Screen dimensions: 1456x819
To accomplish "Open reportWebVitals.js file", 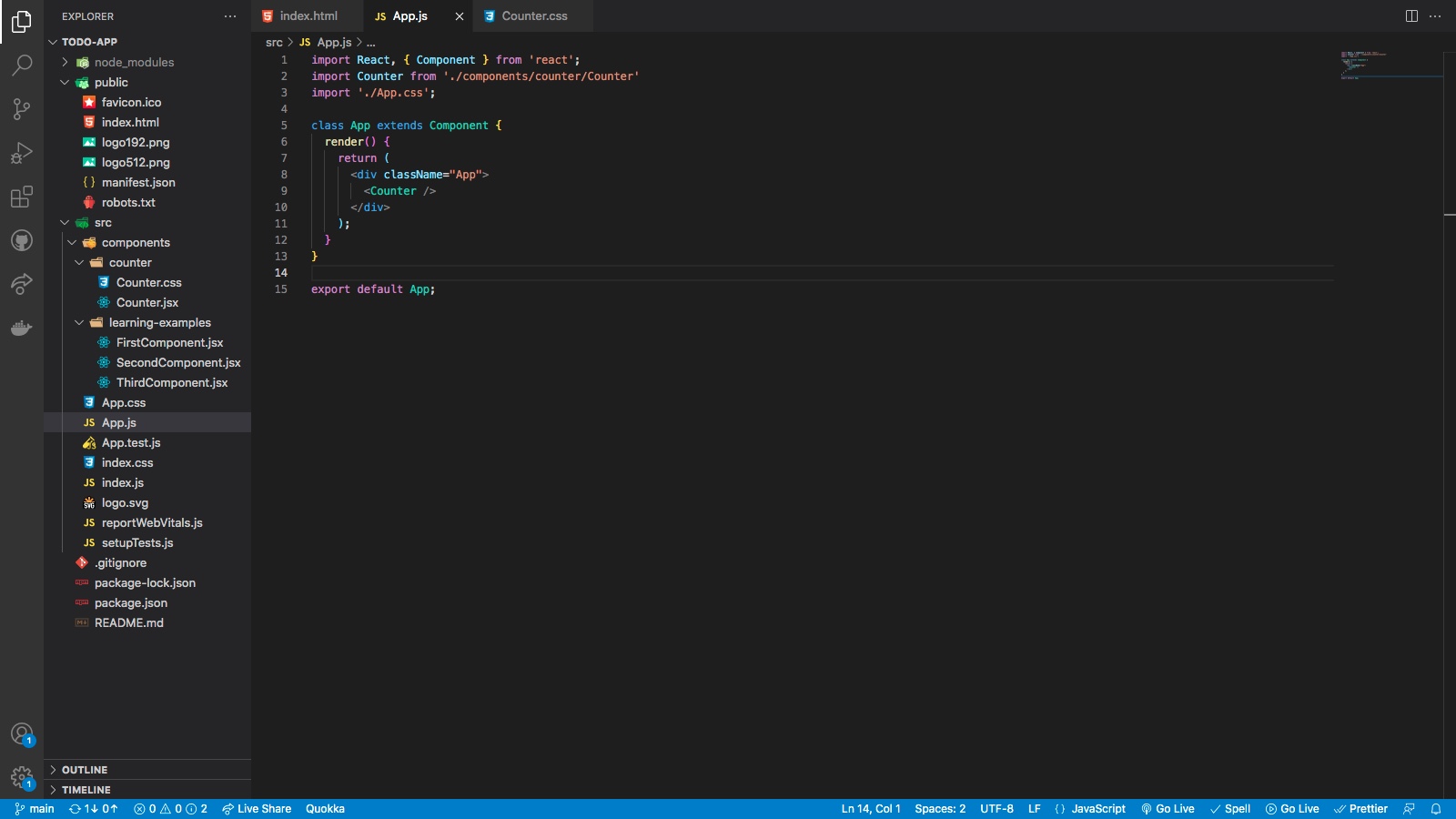I will [147, 522].
